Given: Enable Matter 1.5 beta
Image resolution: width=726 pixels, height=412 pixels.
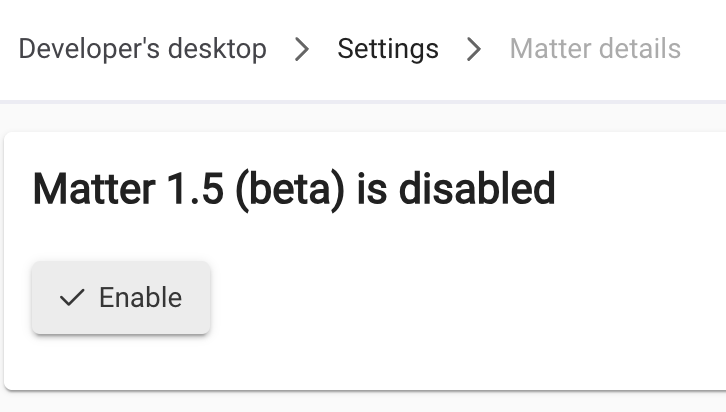Looking at the screenshot, I should [121, 298].
